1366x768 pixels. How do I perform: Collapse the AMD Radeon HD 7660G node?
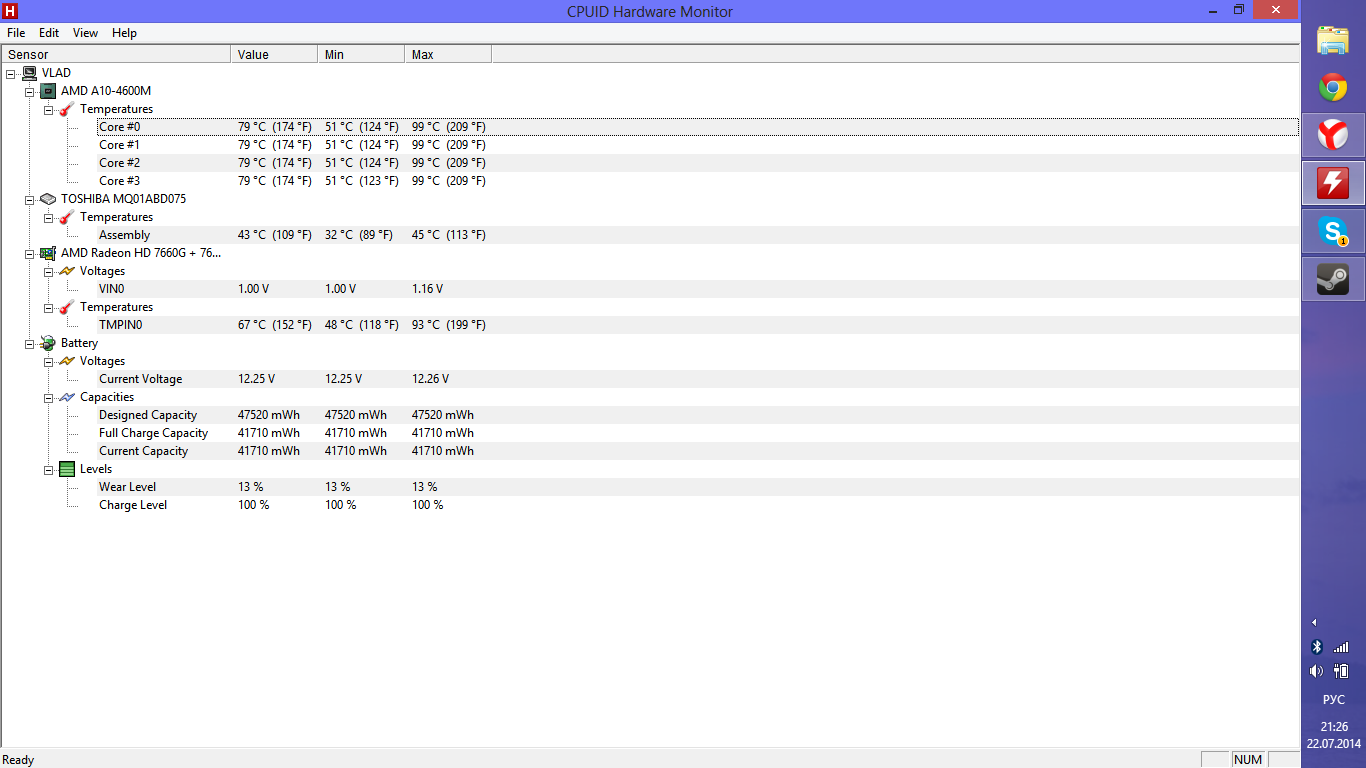tap(29, 253)
